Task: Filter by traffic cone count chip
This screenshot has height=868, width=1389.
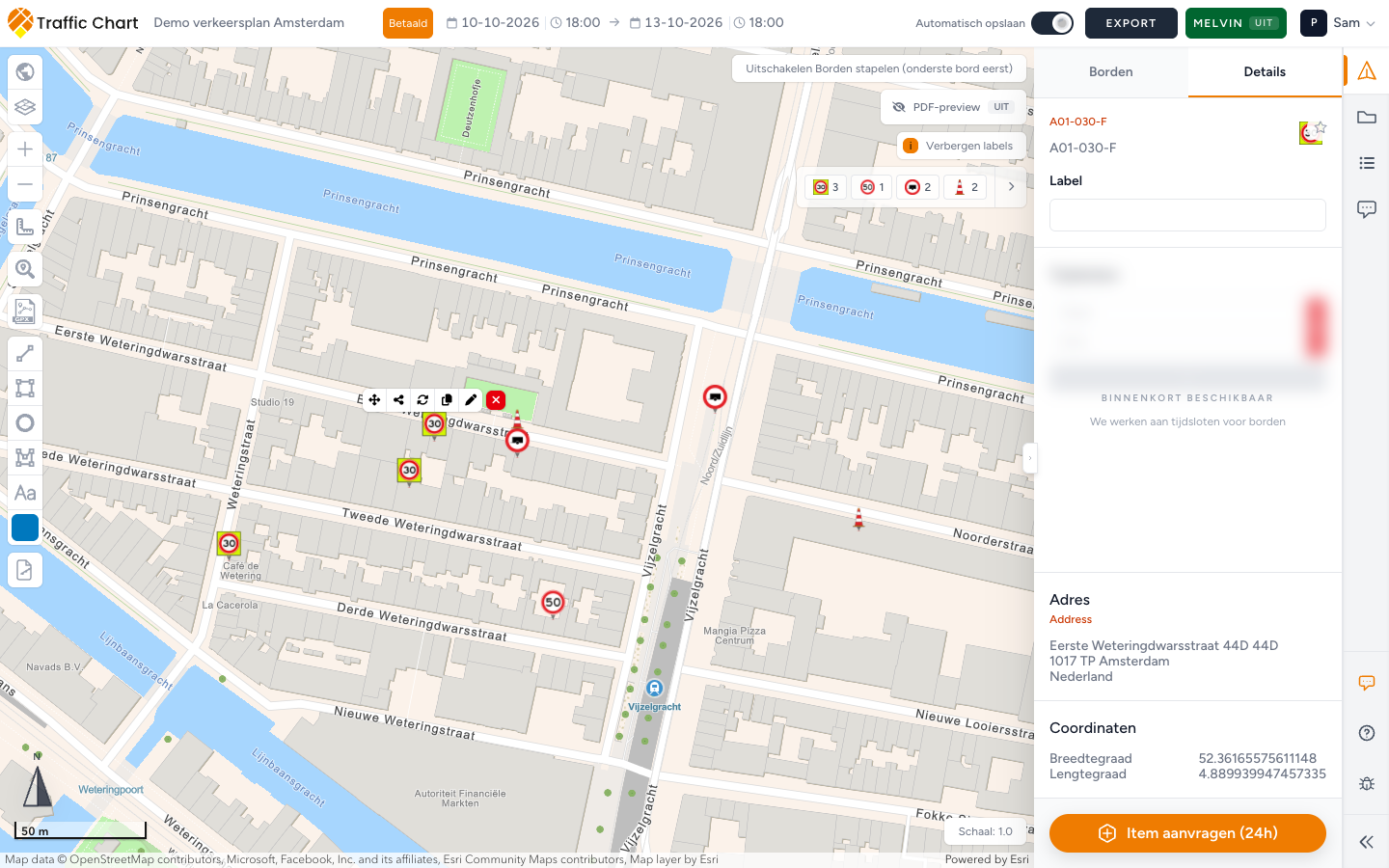Action: click(966, 187)
